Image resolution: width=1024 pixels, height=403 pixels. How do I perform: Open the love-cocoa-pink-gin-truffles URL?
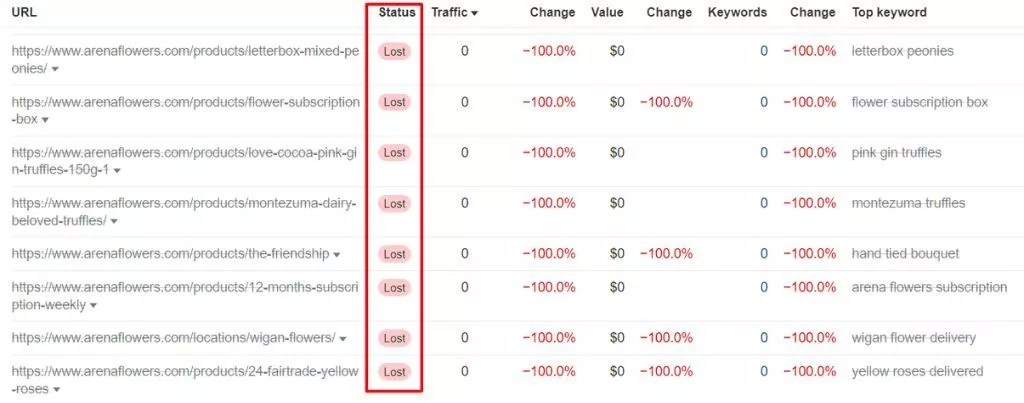[x=185, y=153]
